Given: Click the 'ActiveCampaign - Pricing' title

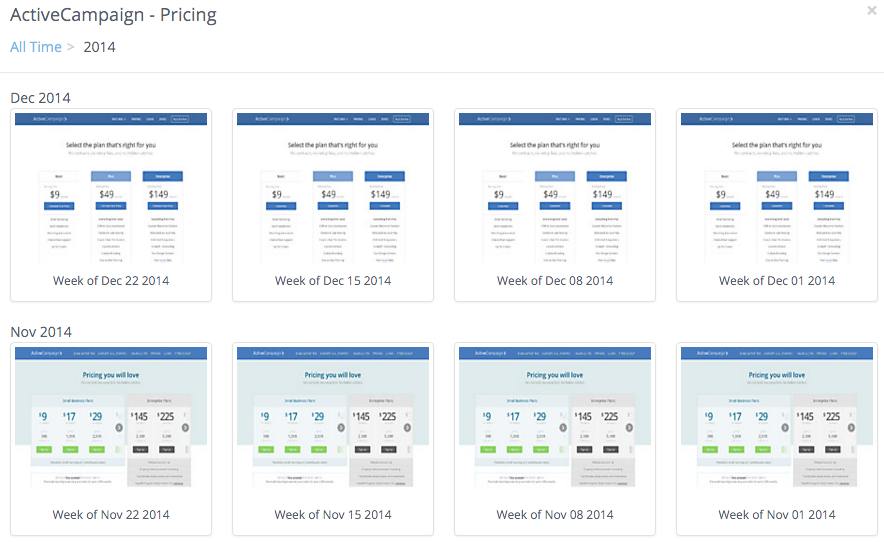Looking at the screenshot, I should pyautogui.click(x=113, y=15).
